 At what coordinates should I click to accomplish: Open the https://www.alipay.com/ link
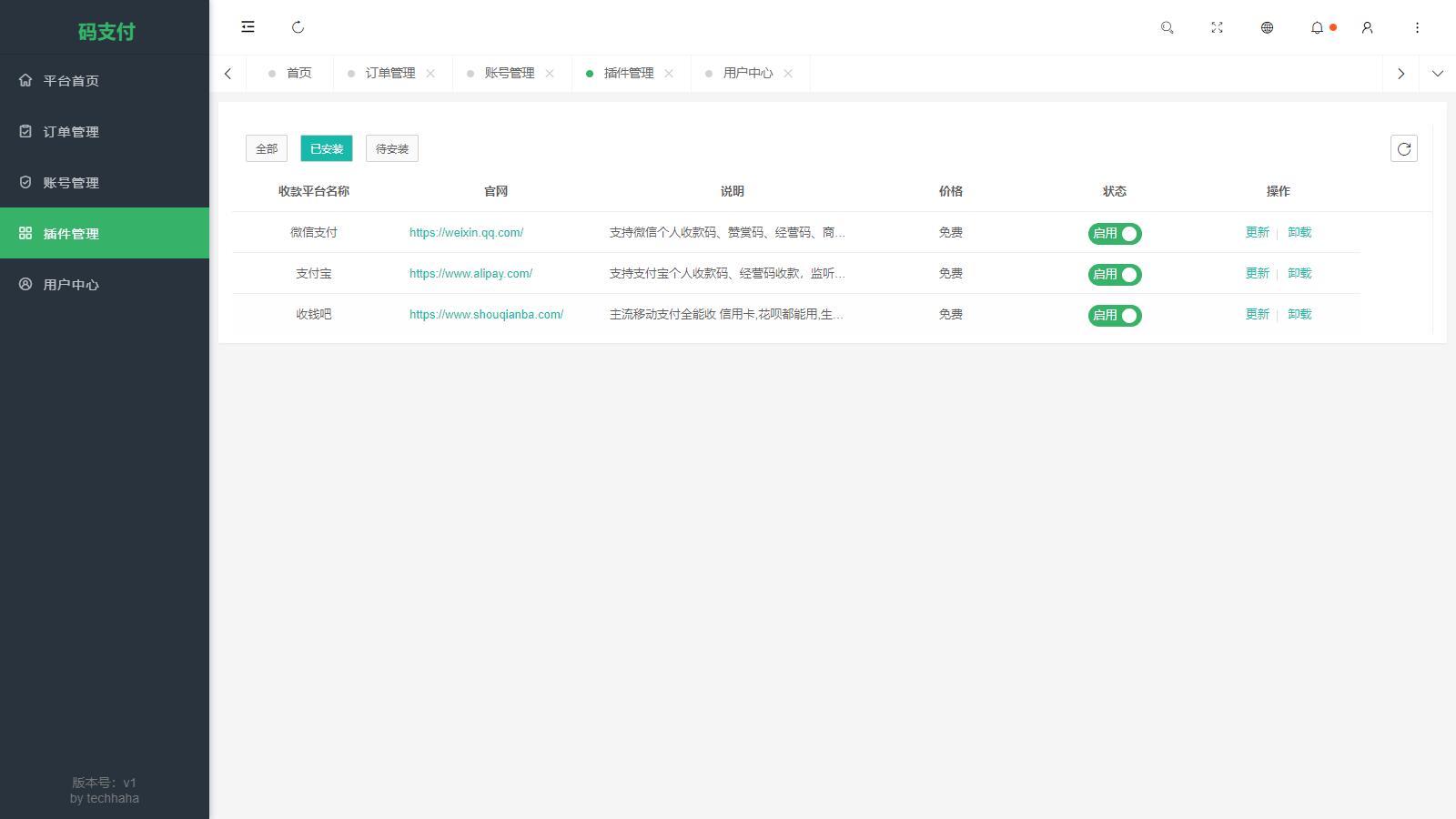tap(470, 274)
